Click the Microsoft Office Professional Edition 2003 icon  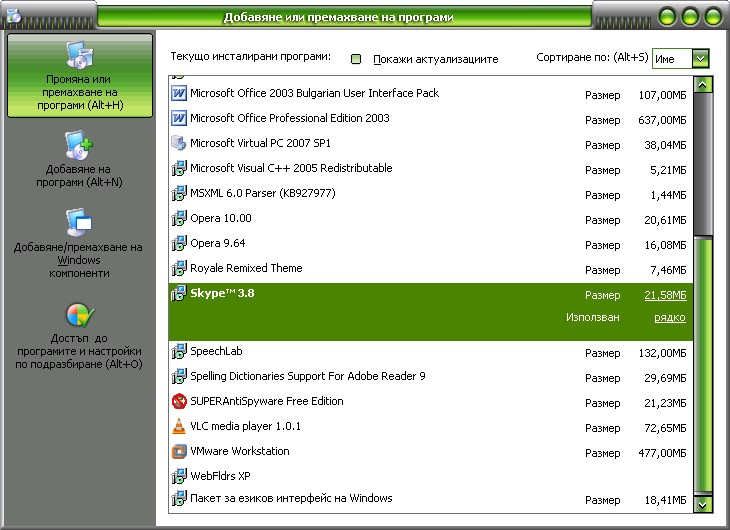click(179, 118)
